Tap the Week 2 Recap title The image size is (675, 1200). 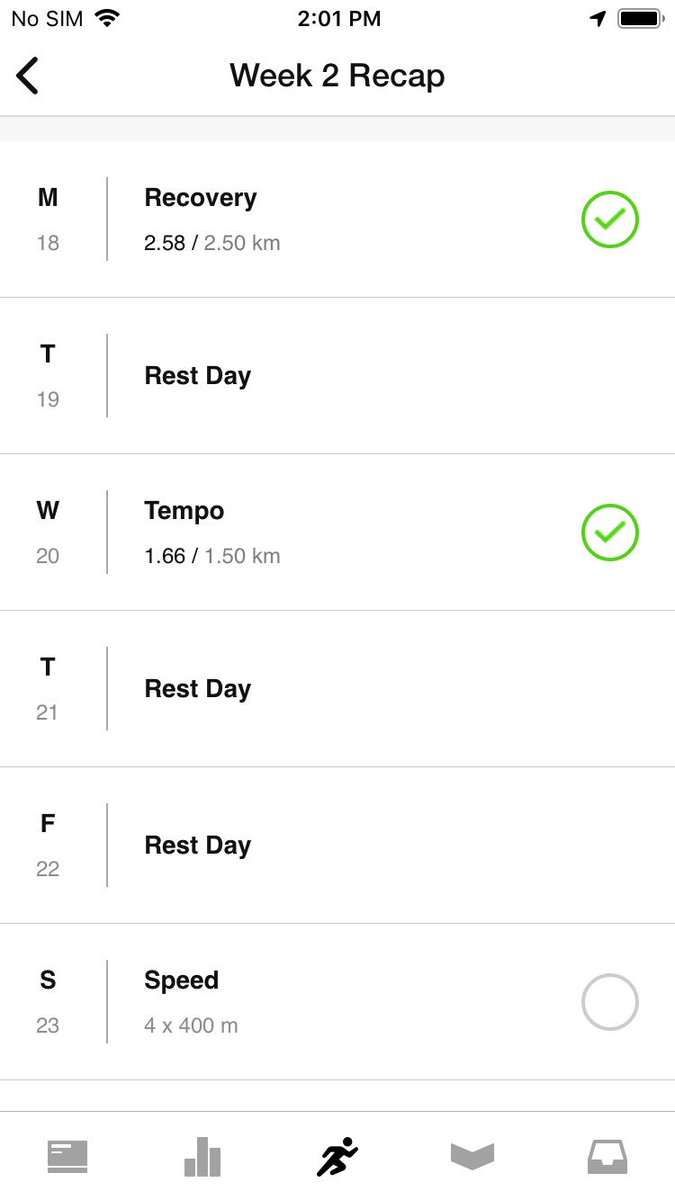(337, 76)
